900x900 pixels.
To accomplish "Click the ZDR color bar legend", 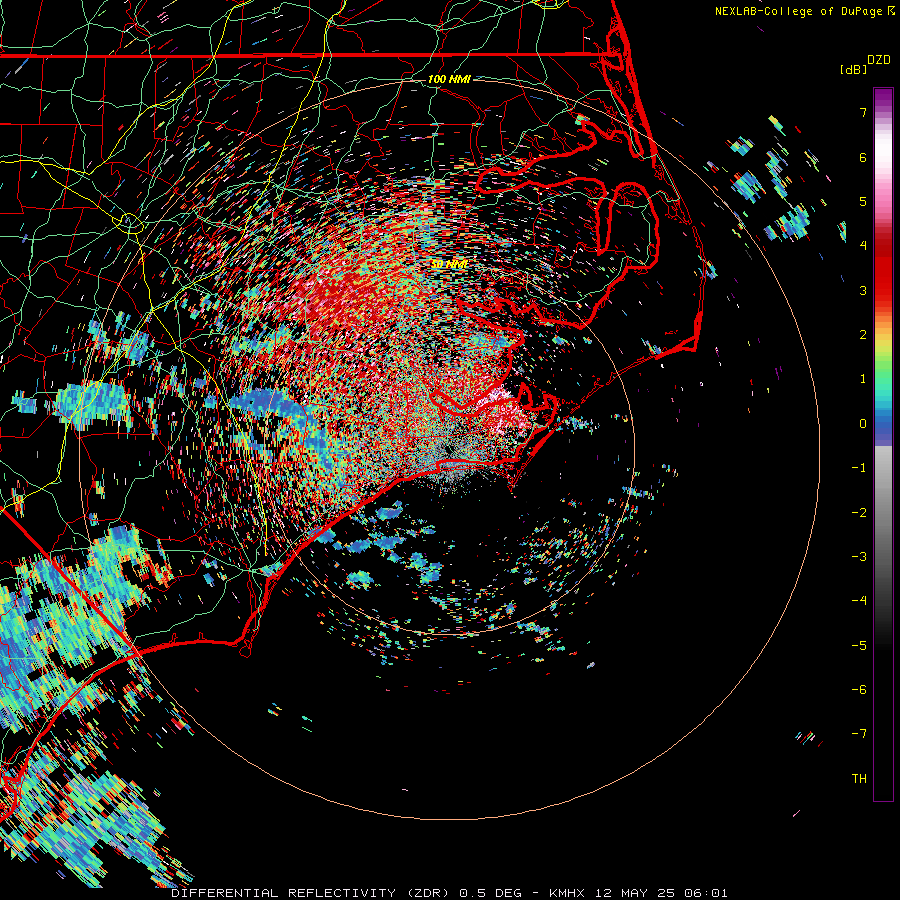I will pyautogui.click(x=883, y=444).
